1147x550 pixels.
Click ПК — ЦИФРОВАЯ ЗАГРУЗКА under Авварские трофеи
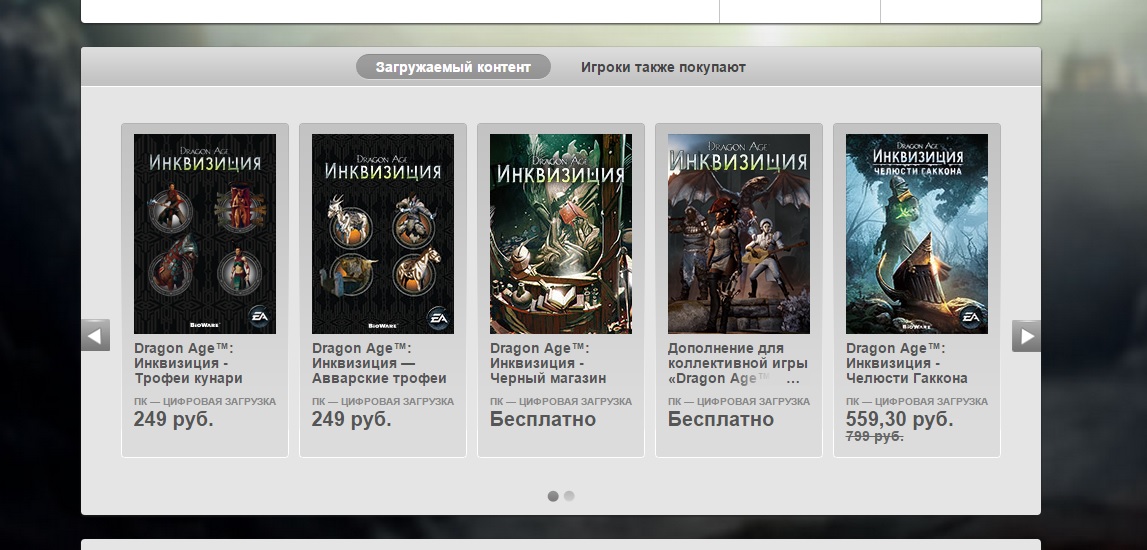pos(383,402)
